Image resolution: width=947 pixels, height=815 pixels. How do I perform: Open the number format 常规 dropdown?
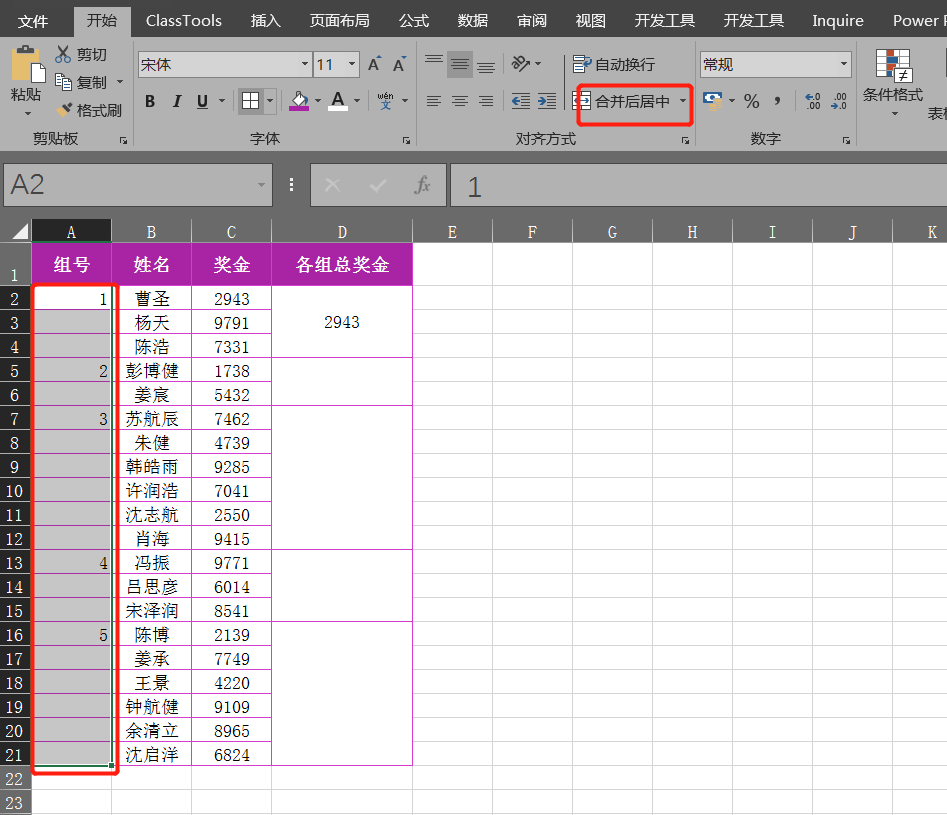click(x=844, y=64)
